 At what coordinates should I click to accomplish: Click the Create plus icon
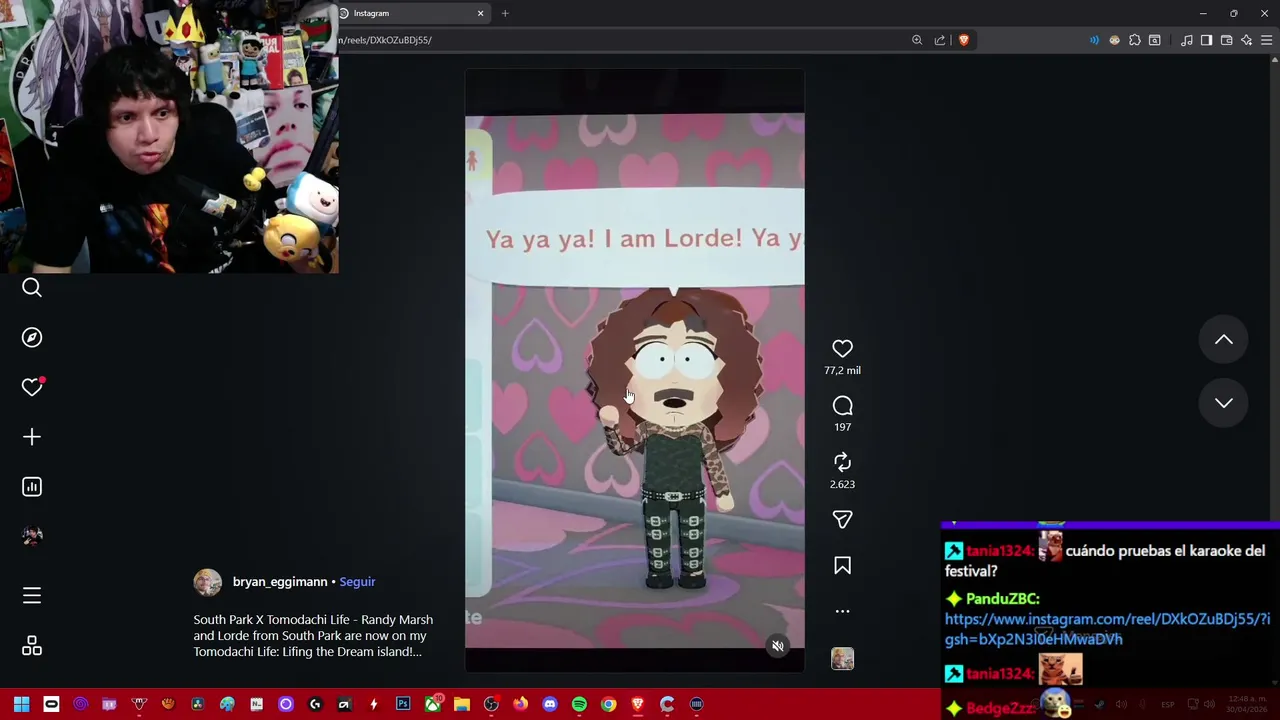[x=32, y=437]
